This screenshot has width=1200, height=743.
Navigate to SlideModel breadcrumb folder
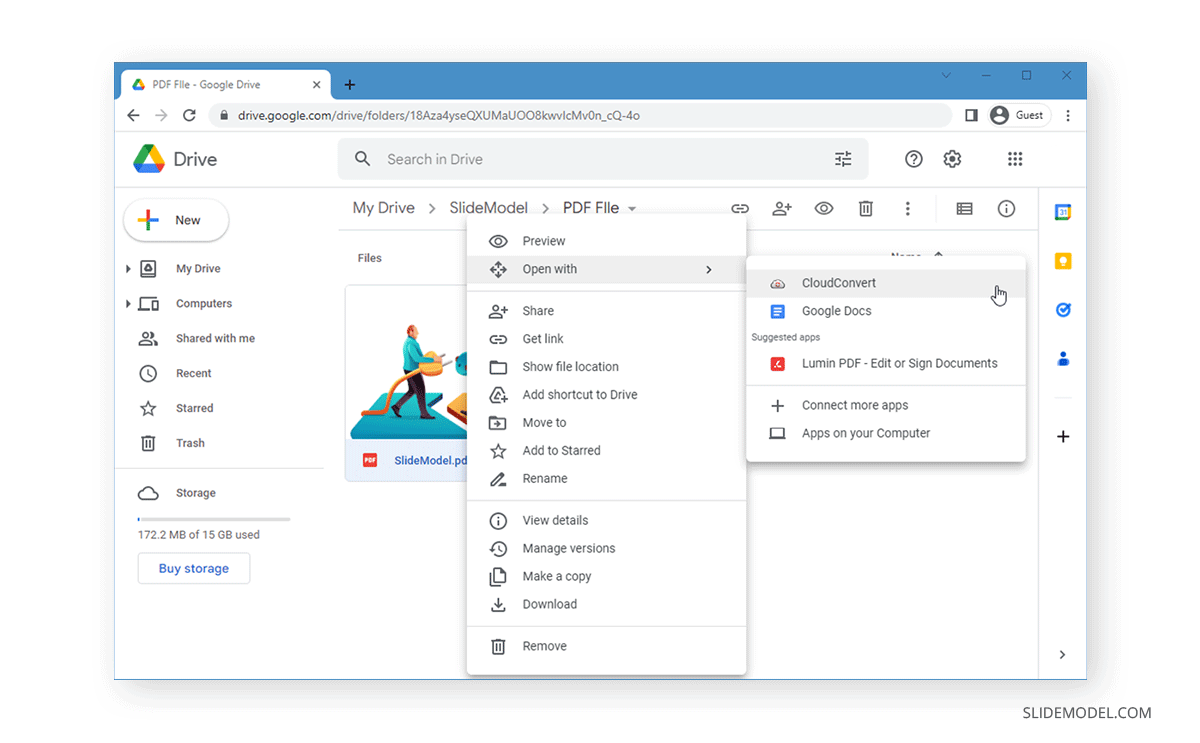pos(489,208)
